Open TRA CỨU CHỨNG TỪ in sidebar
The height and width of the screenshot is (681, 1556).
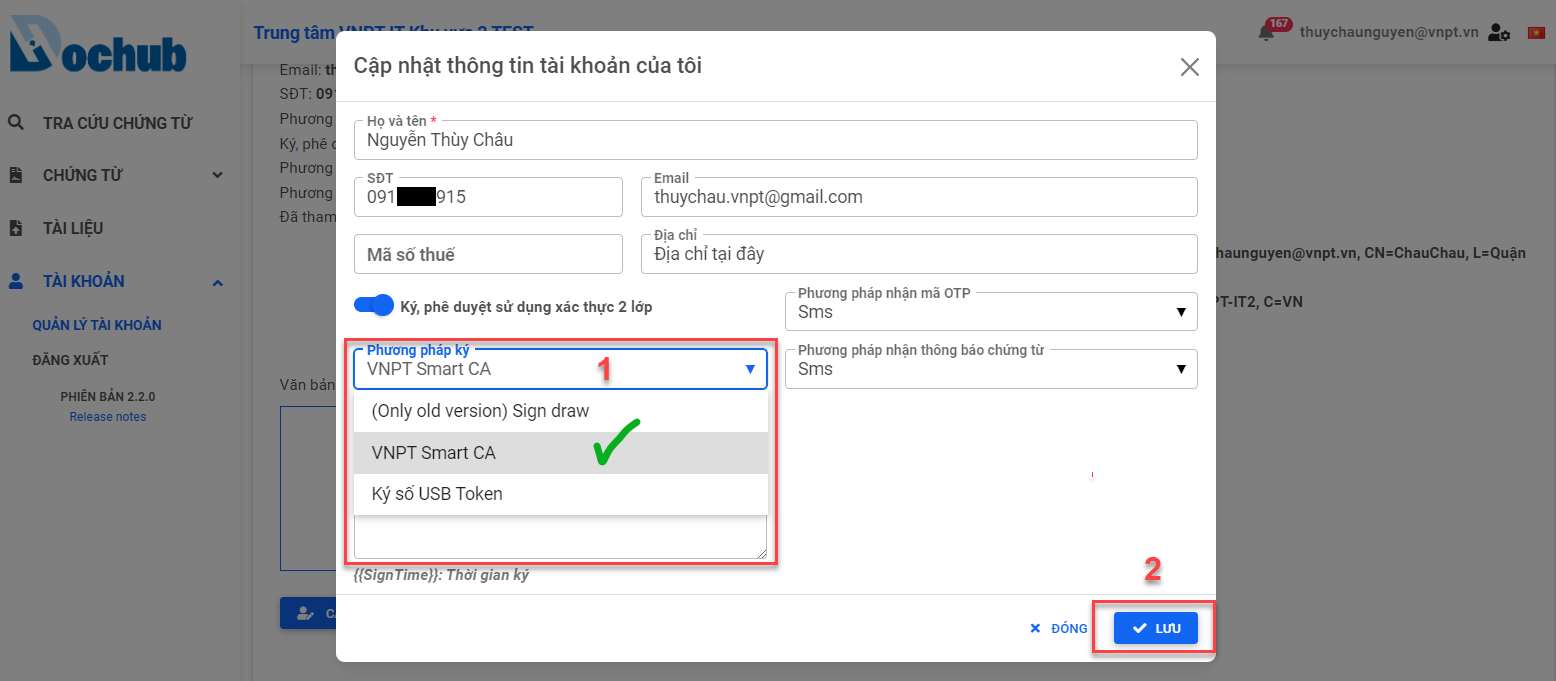(x=118, y=123)
